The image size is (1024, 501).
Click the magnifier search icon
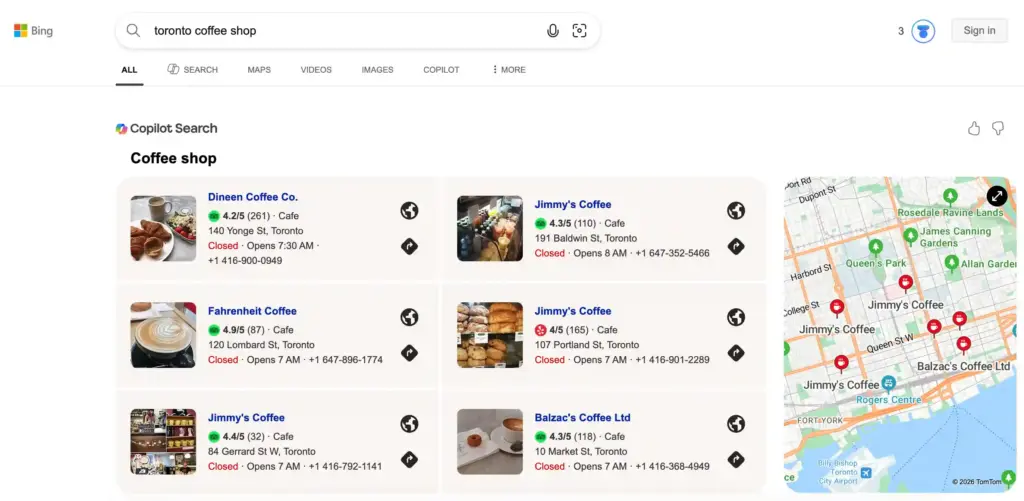coord(133,31)
